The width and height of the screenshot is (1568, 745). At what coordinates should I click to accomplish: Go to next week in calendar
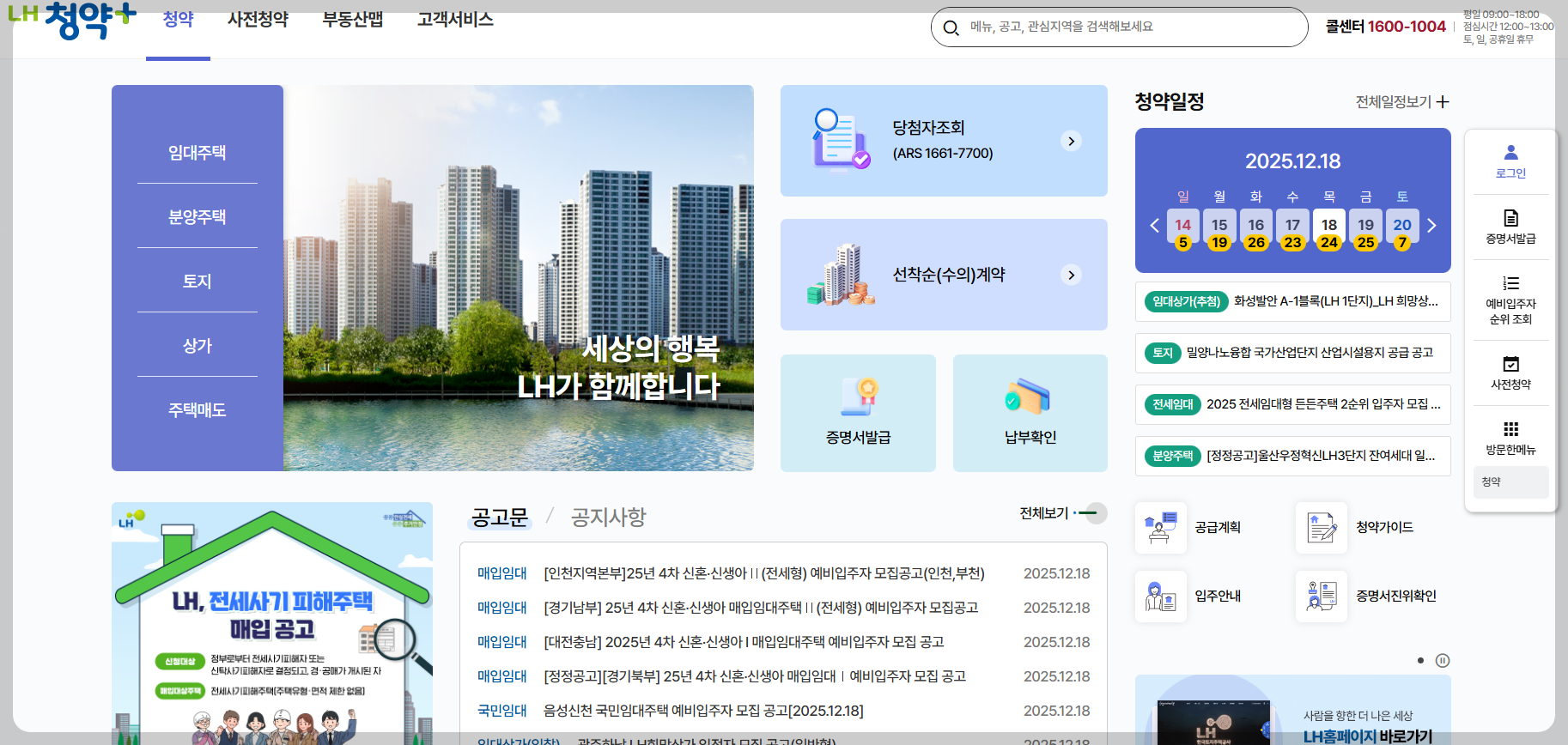click(x=1431, y=226)
